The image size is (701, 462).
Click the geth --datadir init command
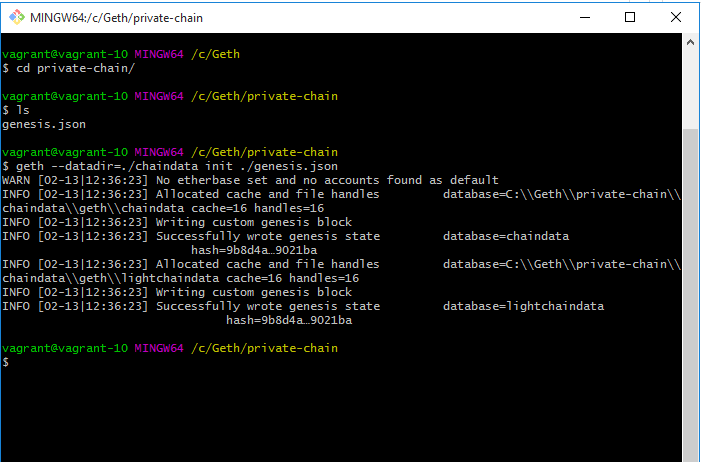170,166
